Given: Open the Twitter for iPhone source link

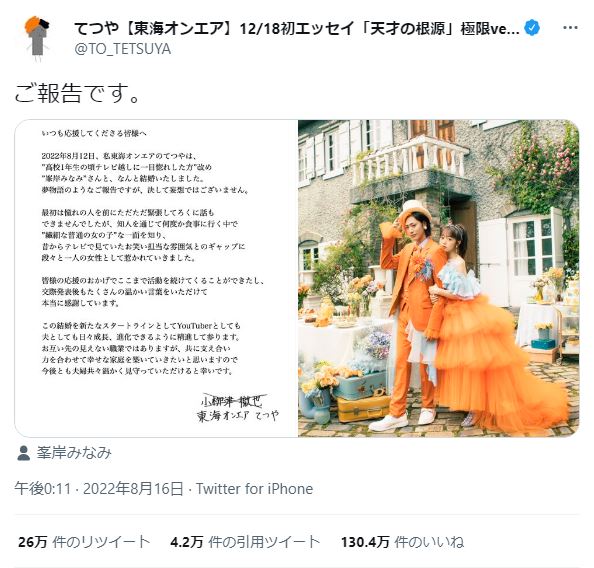Looking at the screenshot, I should 254,489.
